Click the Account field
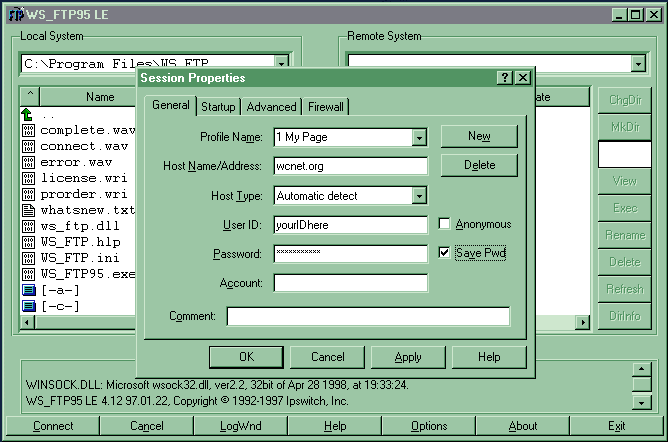668x442 pixels. tap(351, 283)
